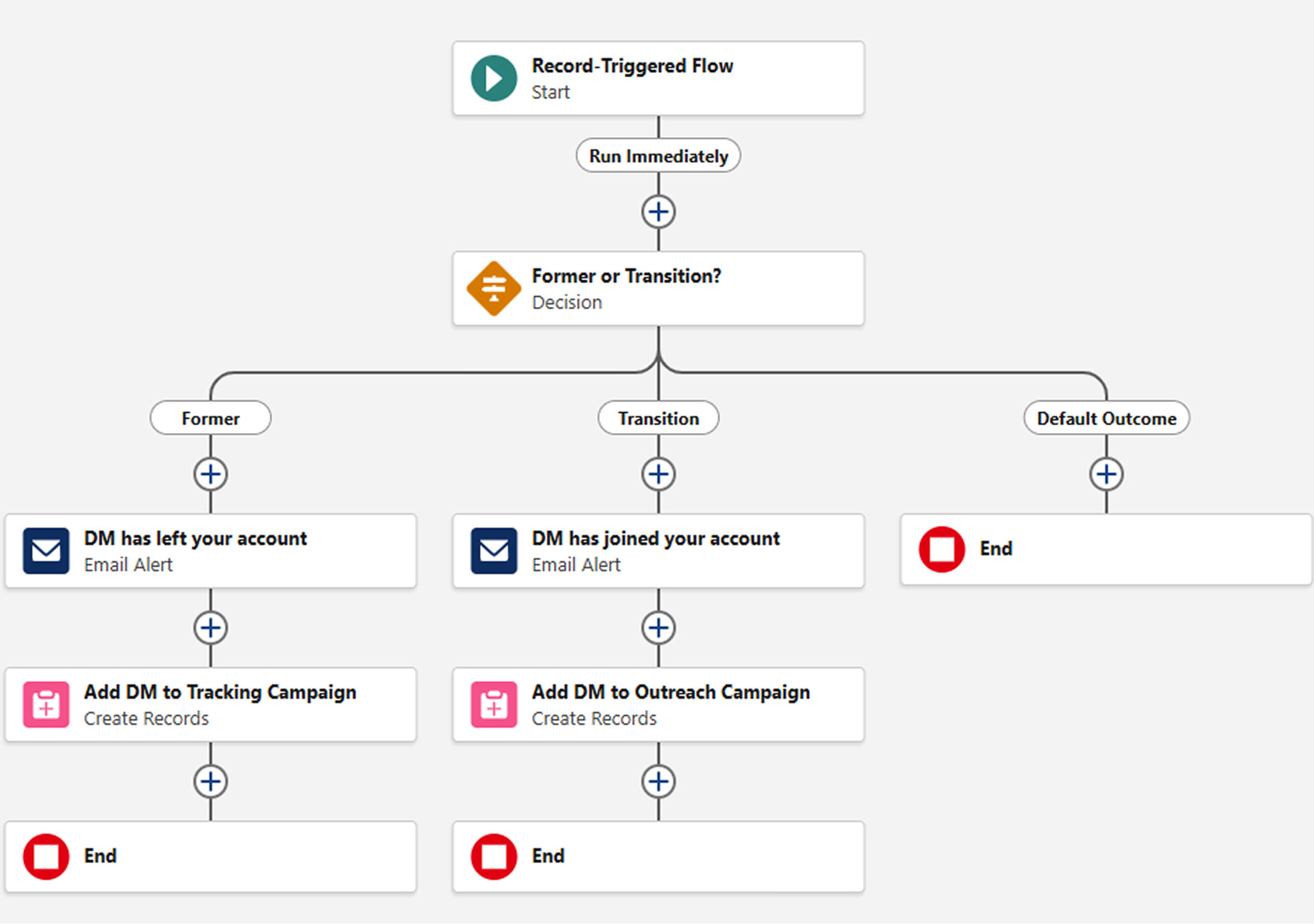Select the Record-Triggered Flow node title
1314x924 pixels.
[x=632, y=65]
